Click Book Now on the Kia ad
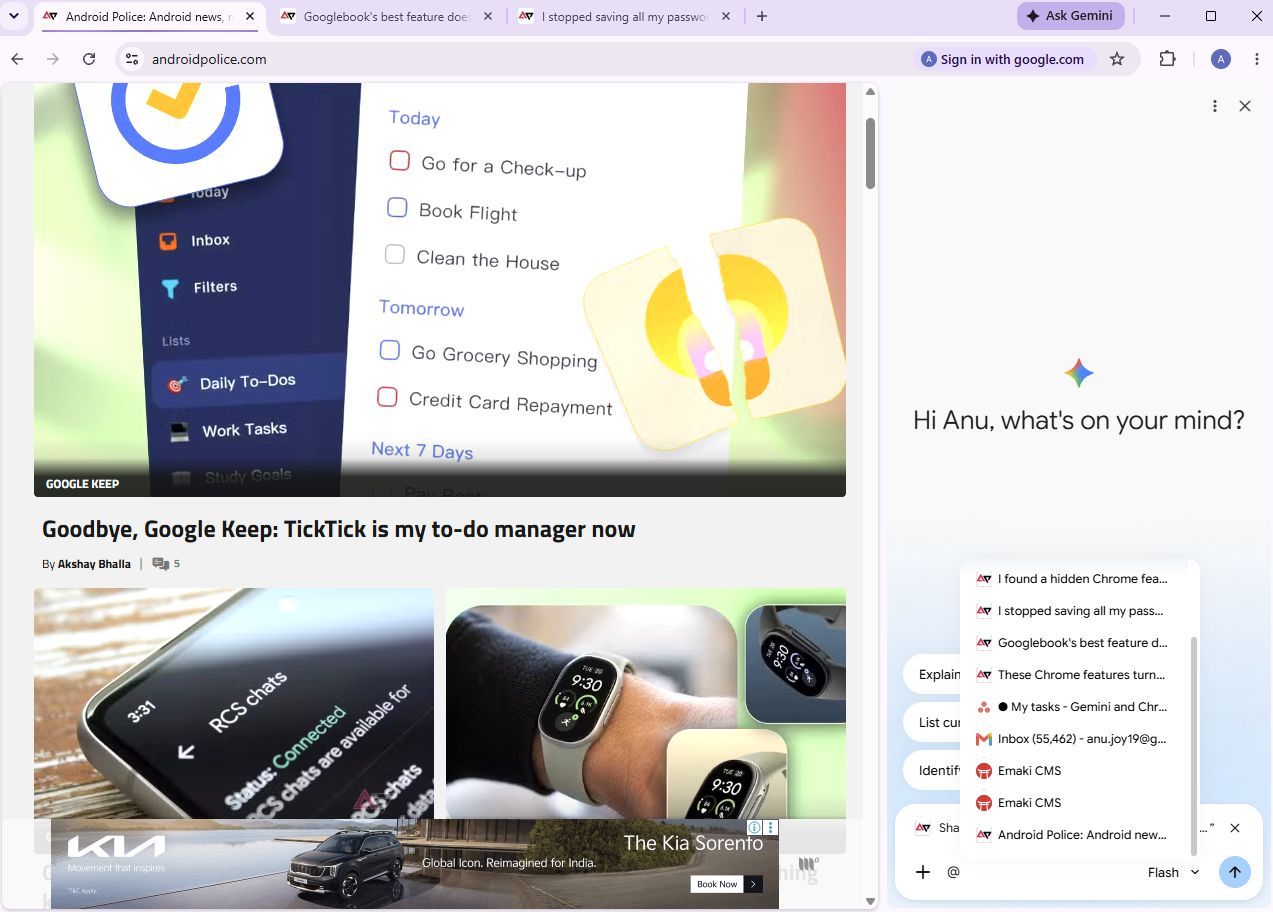The image size is (1273, 912). (725, 884)
